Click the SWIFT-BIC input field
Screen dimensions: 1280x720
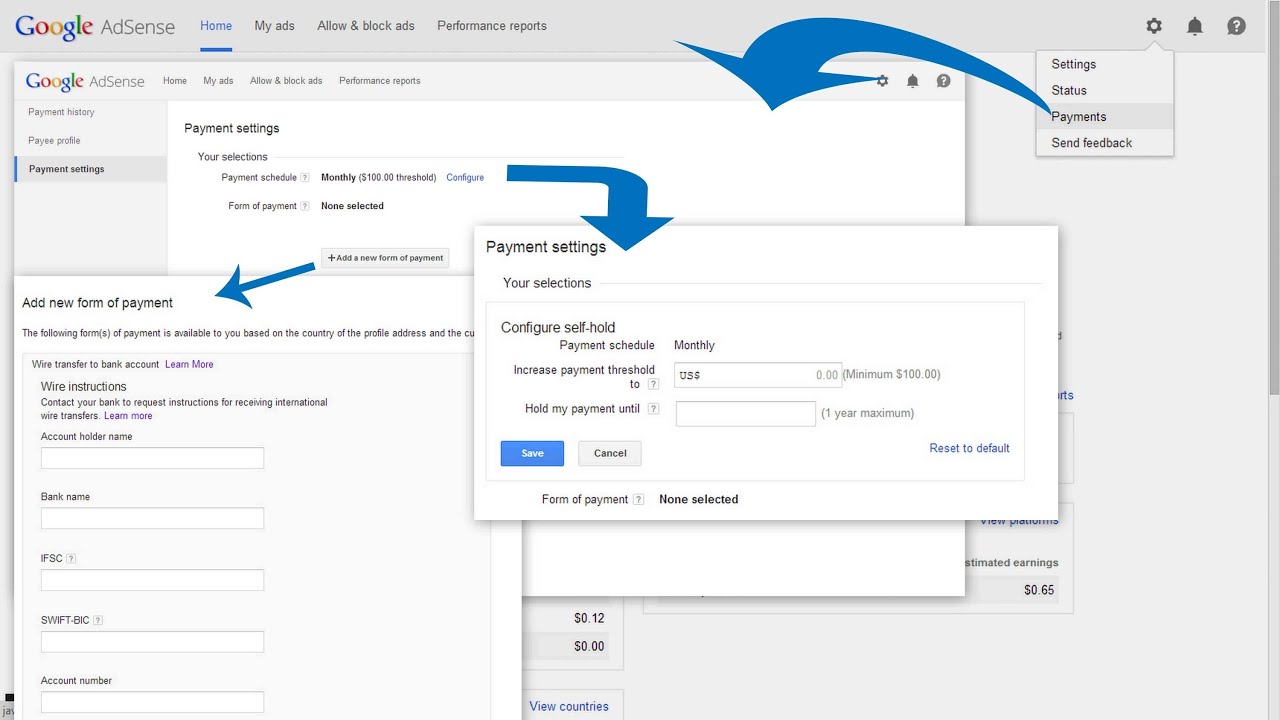[x=152, y=642]
